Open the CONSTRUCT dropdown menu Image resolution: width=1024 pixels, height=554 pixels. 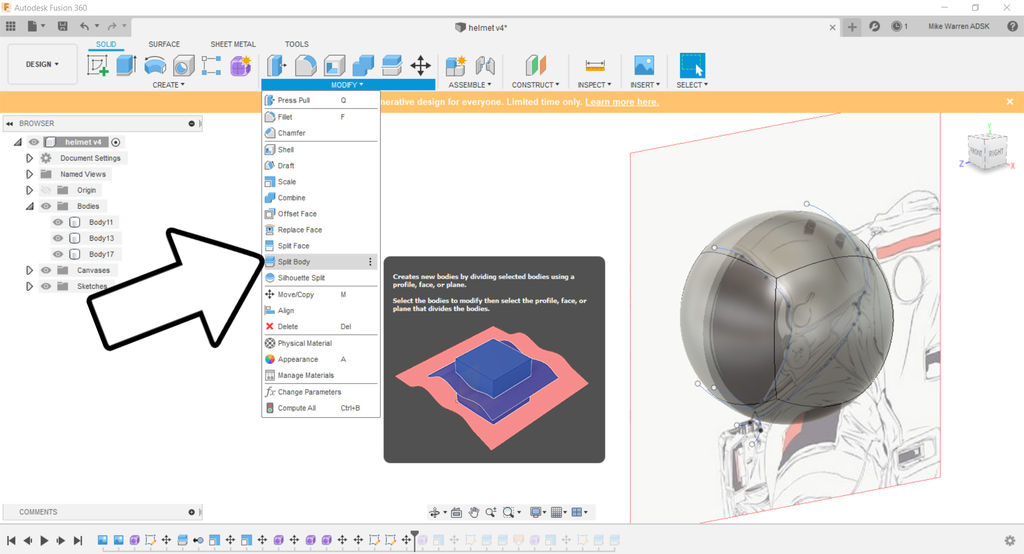click(x=536, y=85)
